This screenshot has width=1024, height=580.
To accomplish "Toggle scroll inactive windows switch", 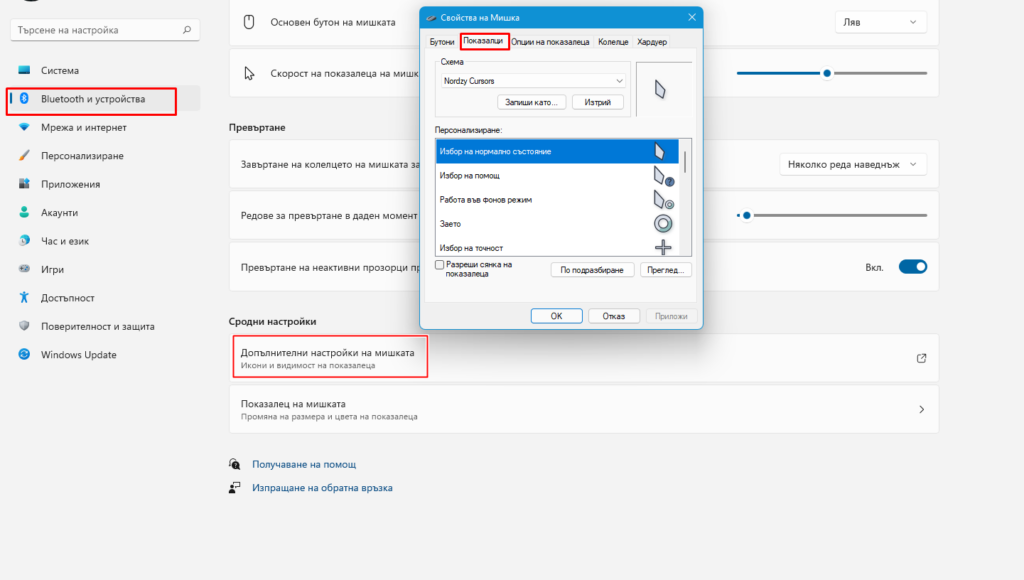I will click(912, 266).
